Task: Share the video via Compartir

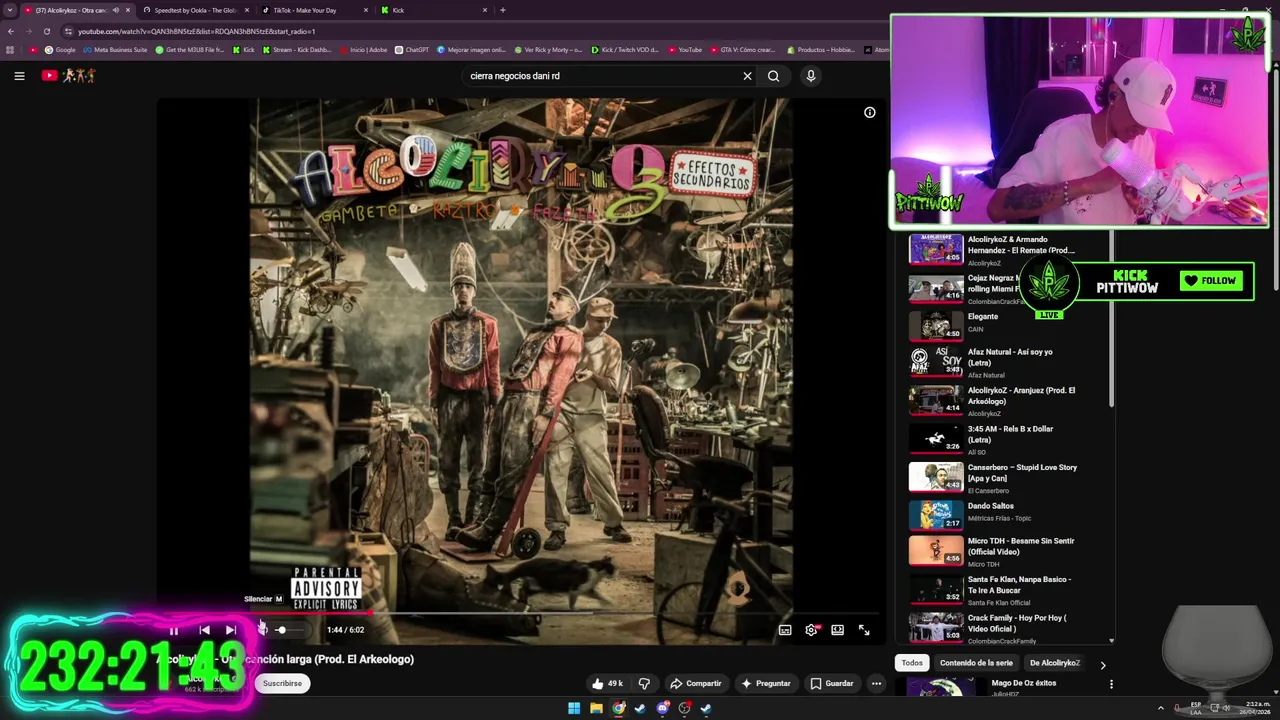Action: tap(695, 683)
